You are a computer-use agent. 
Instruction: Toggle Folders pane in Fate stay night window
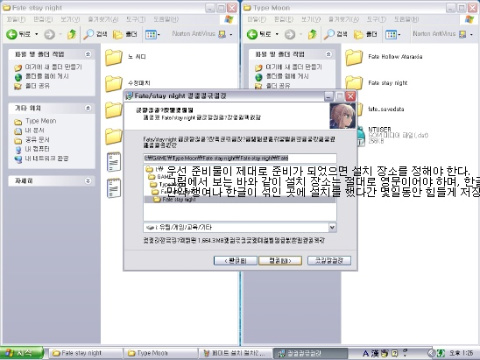[125, 34]
